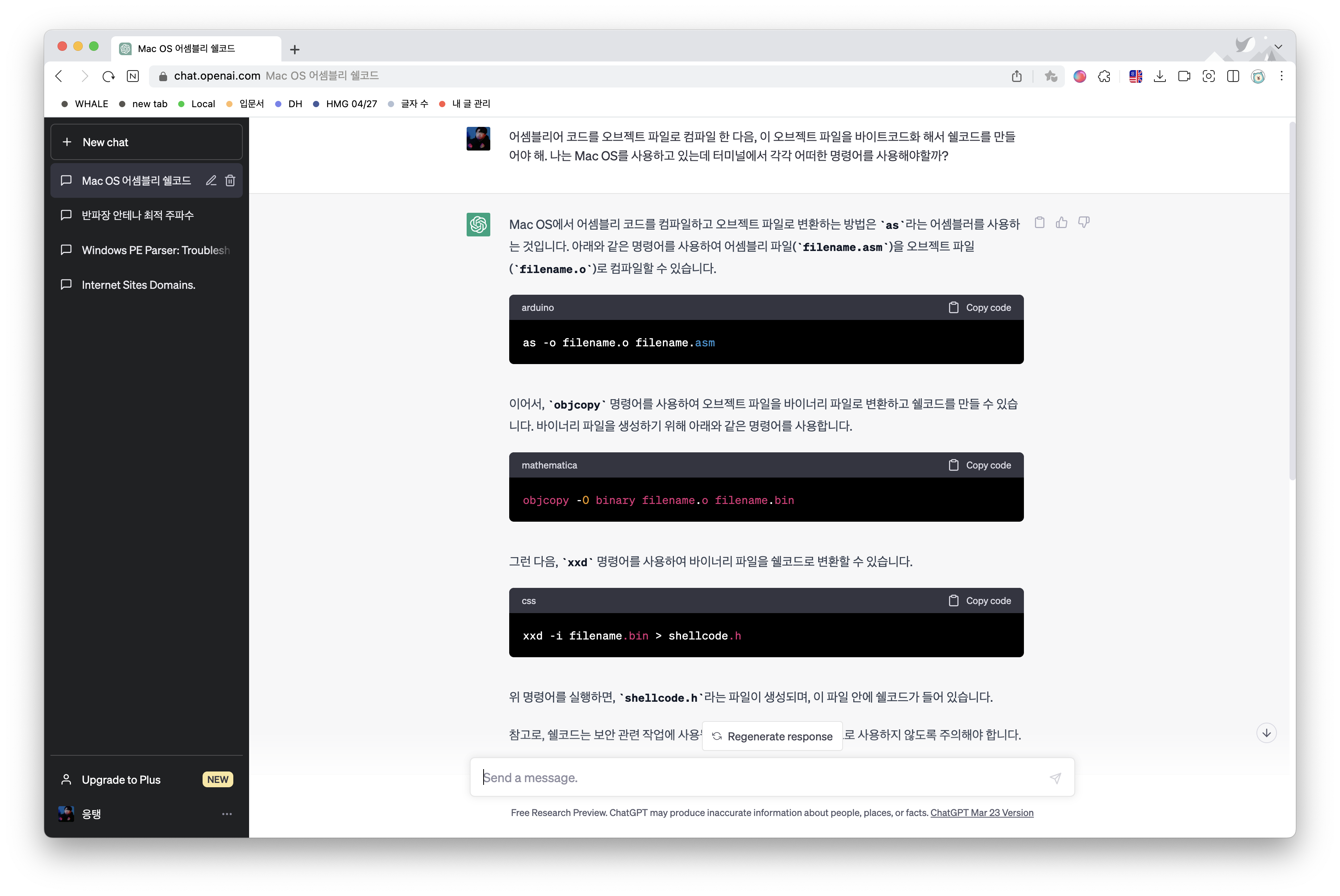Image resolution: width=1340 pixels, height=896 pixels.
Task: Click the send message arrow icon
Action: 1055,778
